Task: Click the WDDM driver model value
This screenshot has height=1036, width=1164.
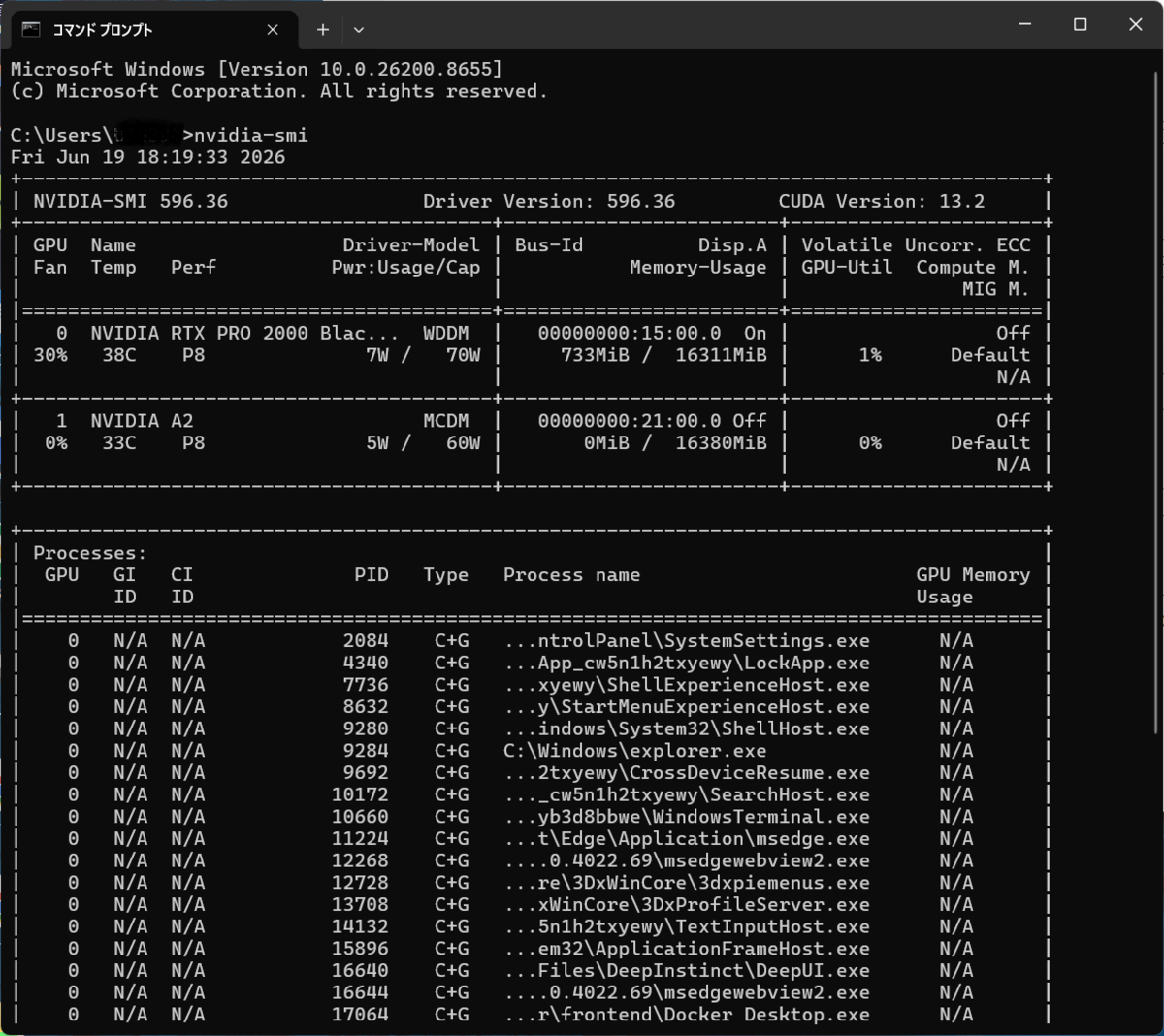Action: tap(445, 333)
